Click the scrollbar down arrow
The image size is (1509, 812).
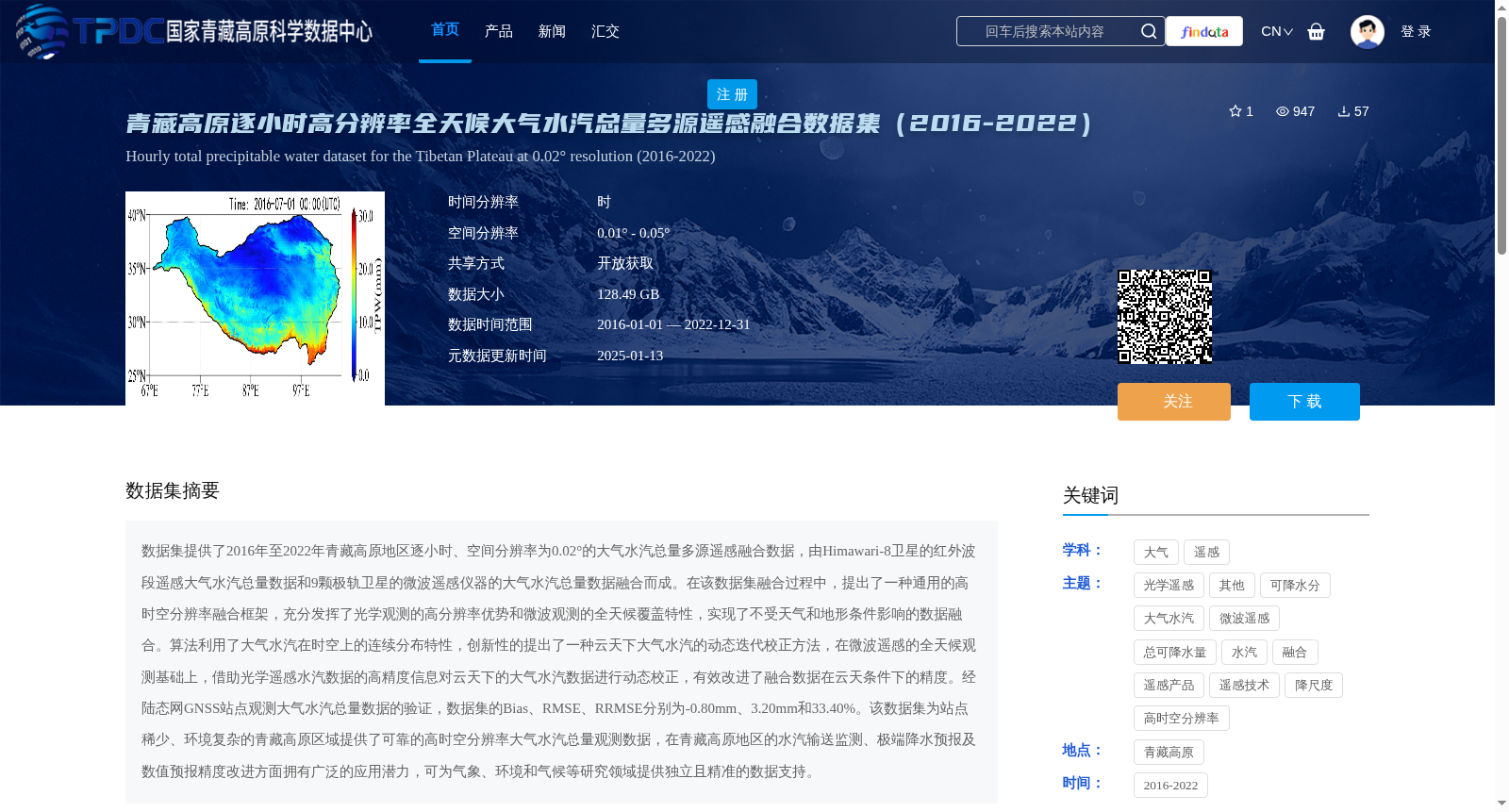coord(1501,804)
